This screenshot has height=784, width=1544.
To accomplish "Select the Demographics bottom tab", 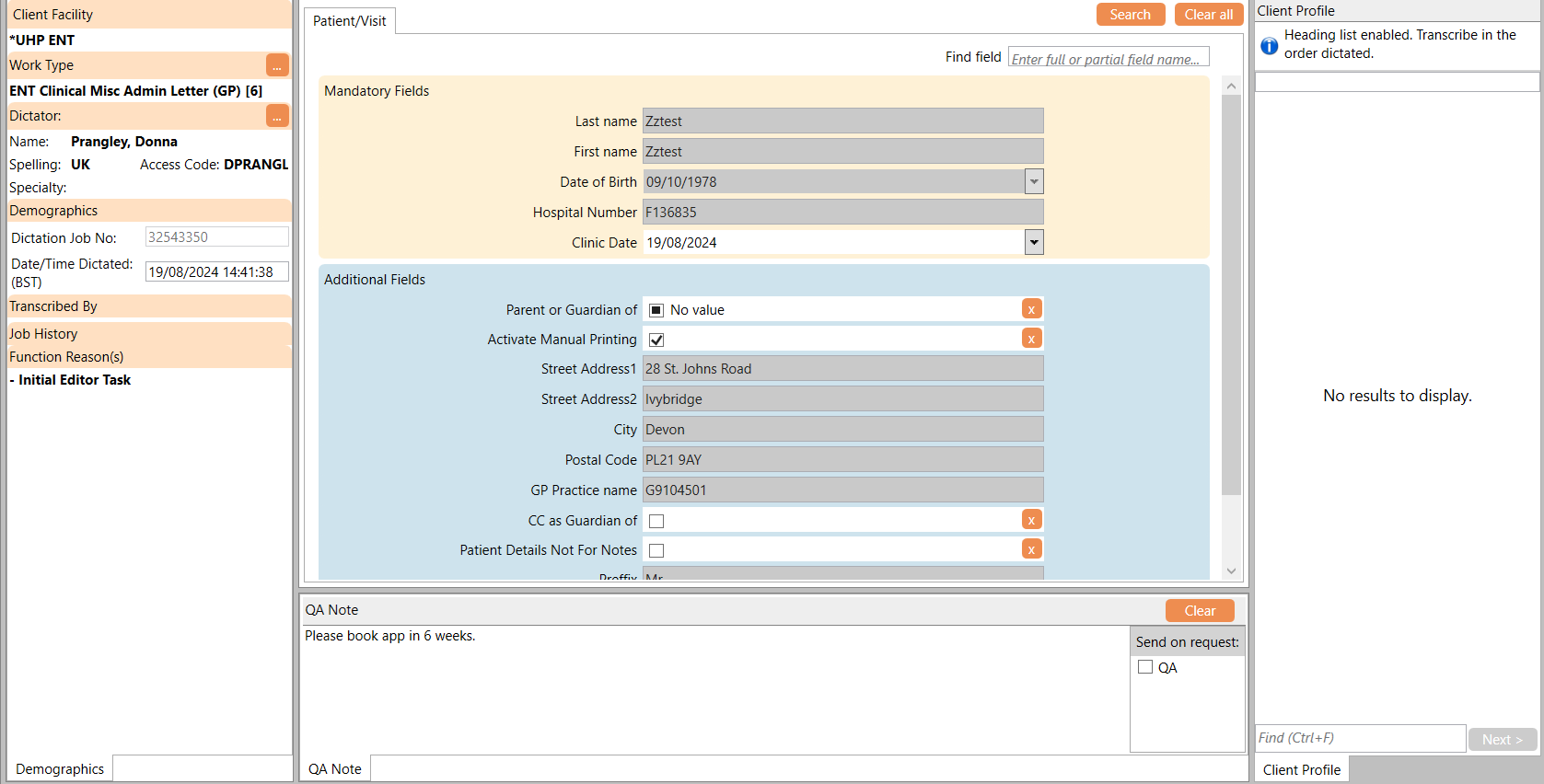I will tap(60, 769).
